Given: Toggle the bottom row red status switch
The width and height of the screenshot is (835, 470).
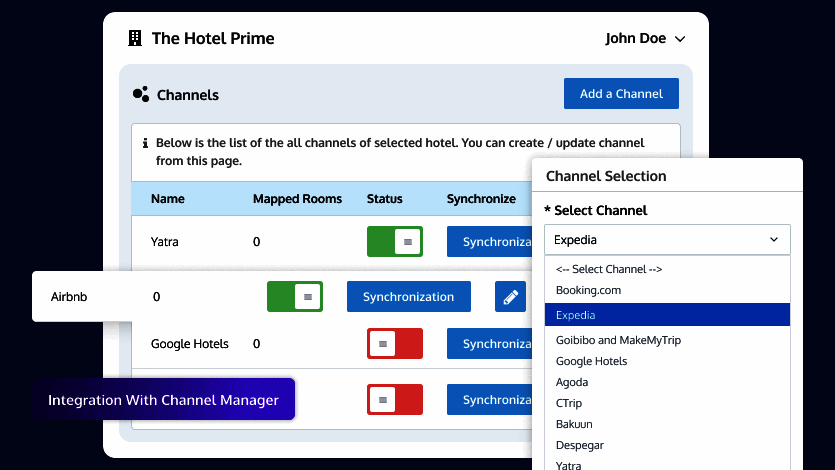Looking at the screenshot, I should (394, 399).
